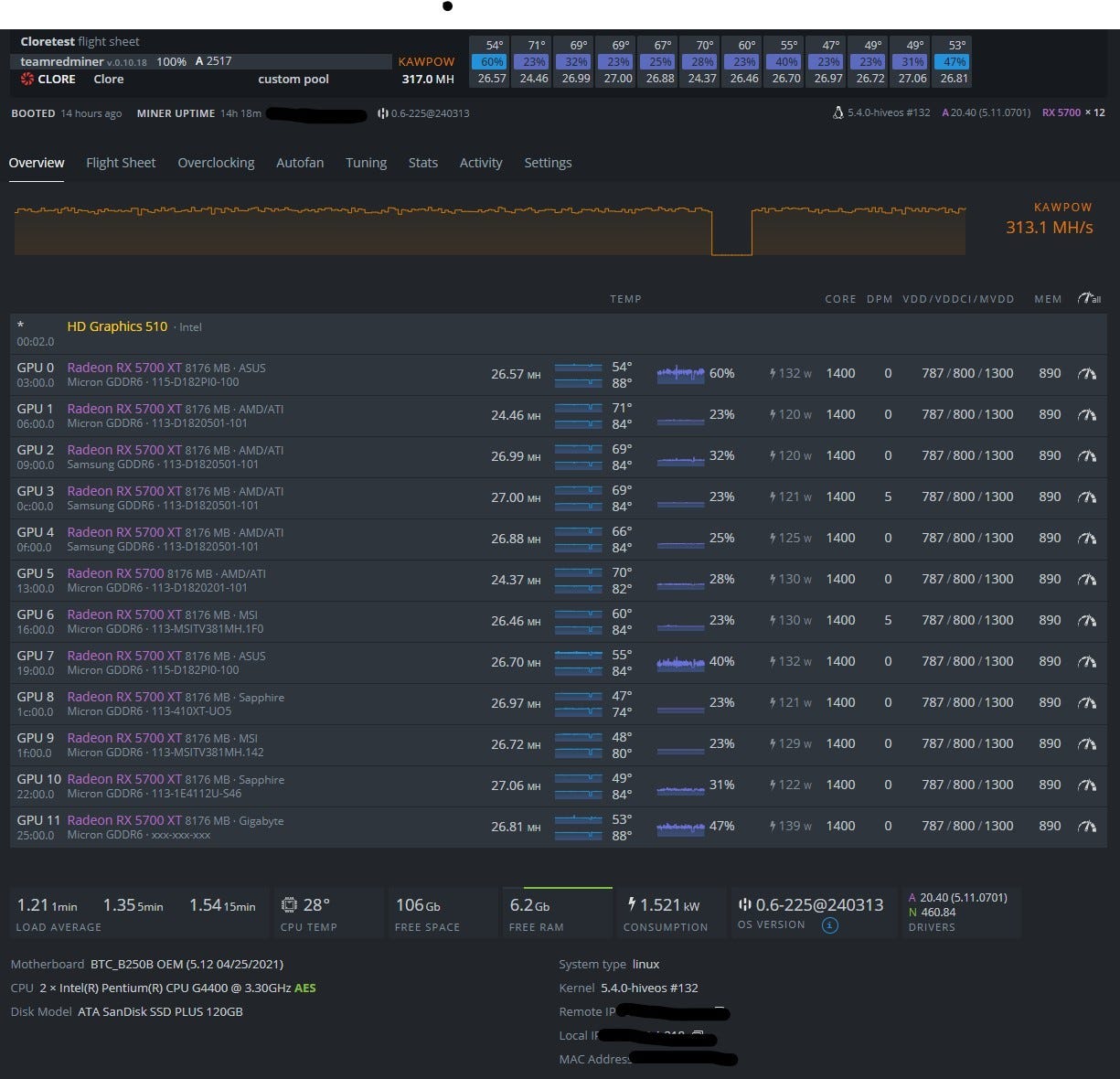Click the Hive icon beside 0.6-225@240313 near MINER UPTIME
This screenshot has height=1079, width=1120.
click(x=381, y=113)
